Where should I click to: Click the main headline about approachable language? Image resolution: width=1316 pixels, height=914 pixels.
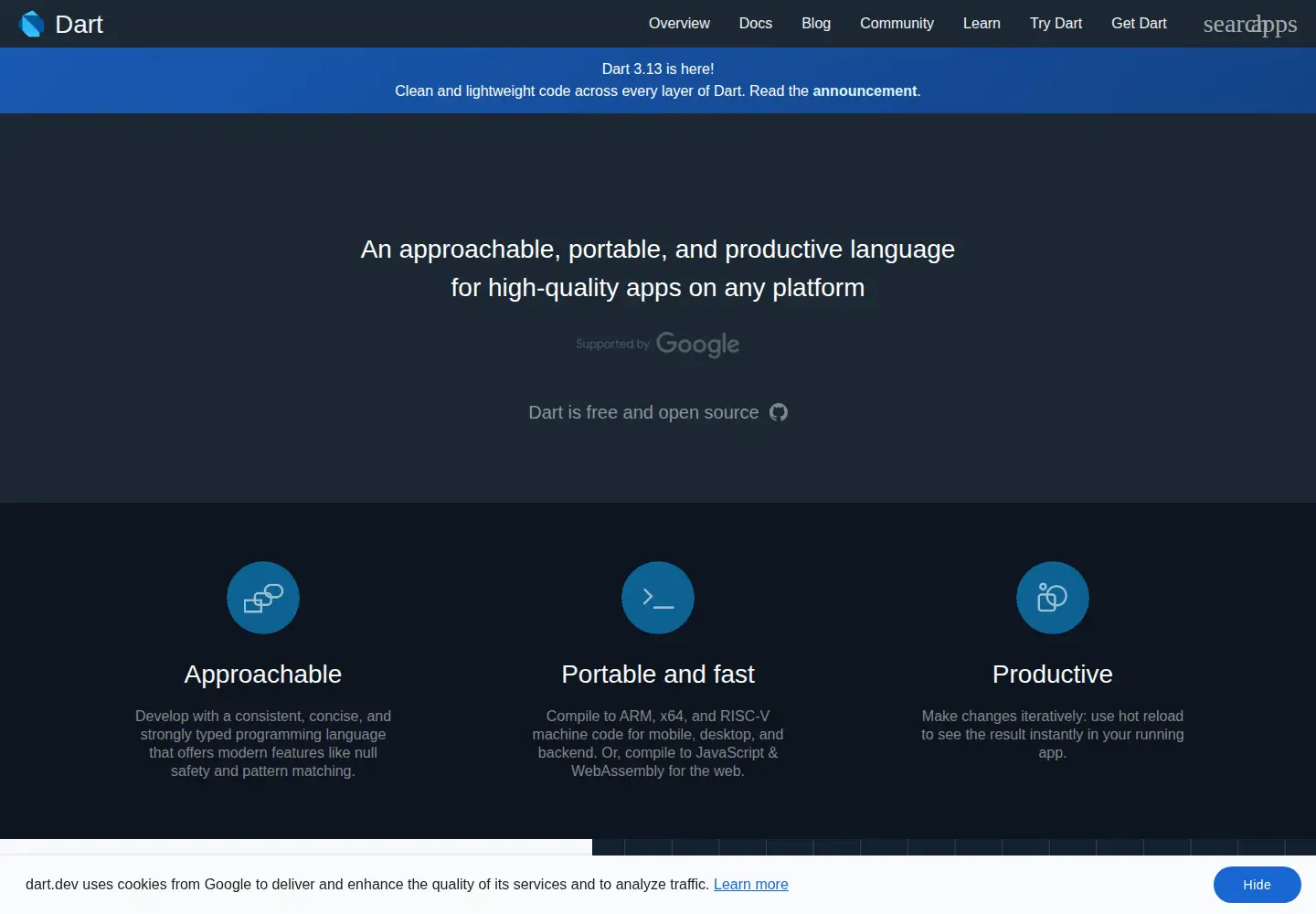point(658,269)
